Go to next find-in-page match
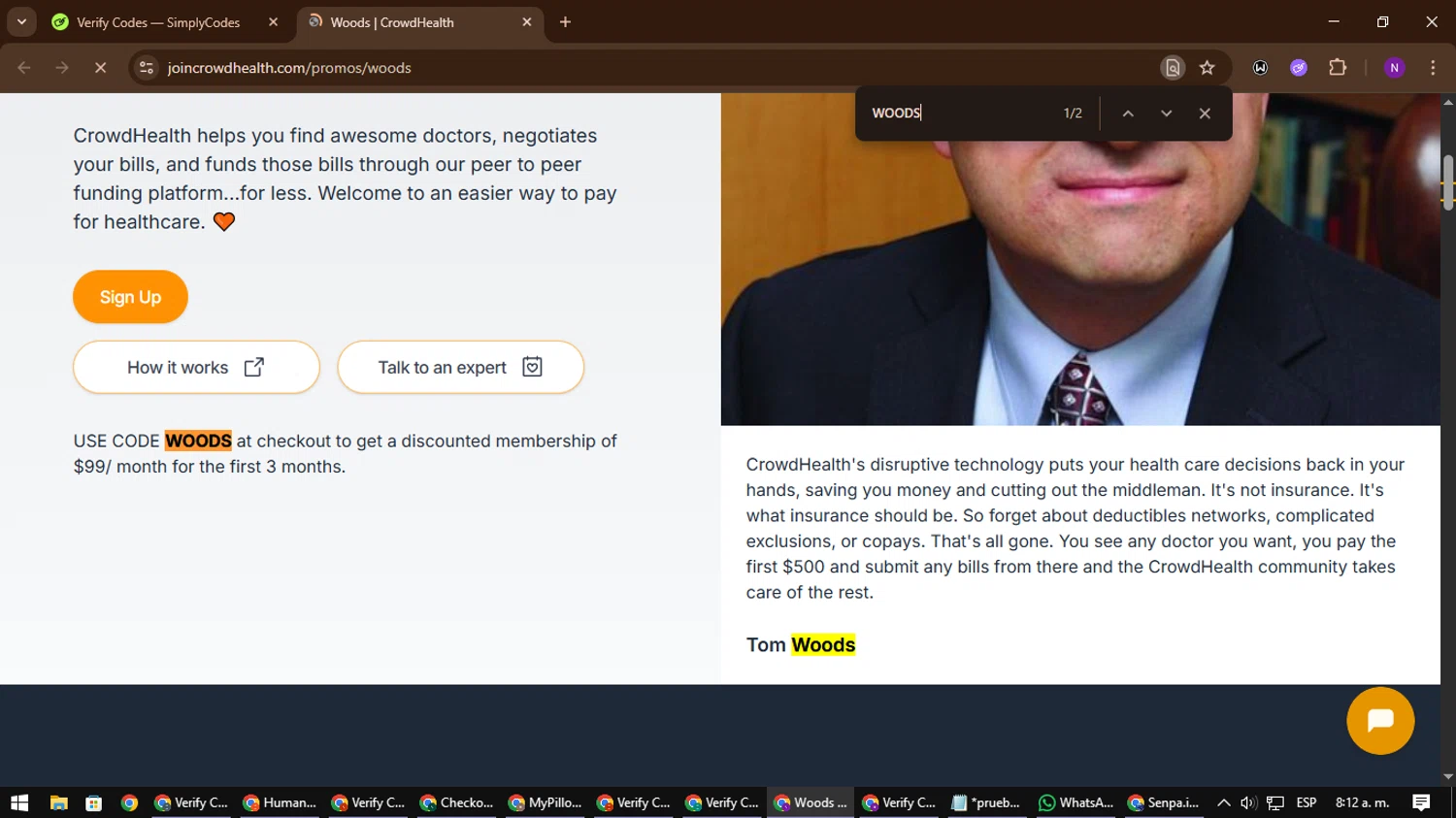1456x818 pixels. pos(1167,114)
